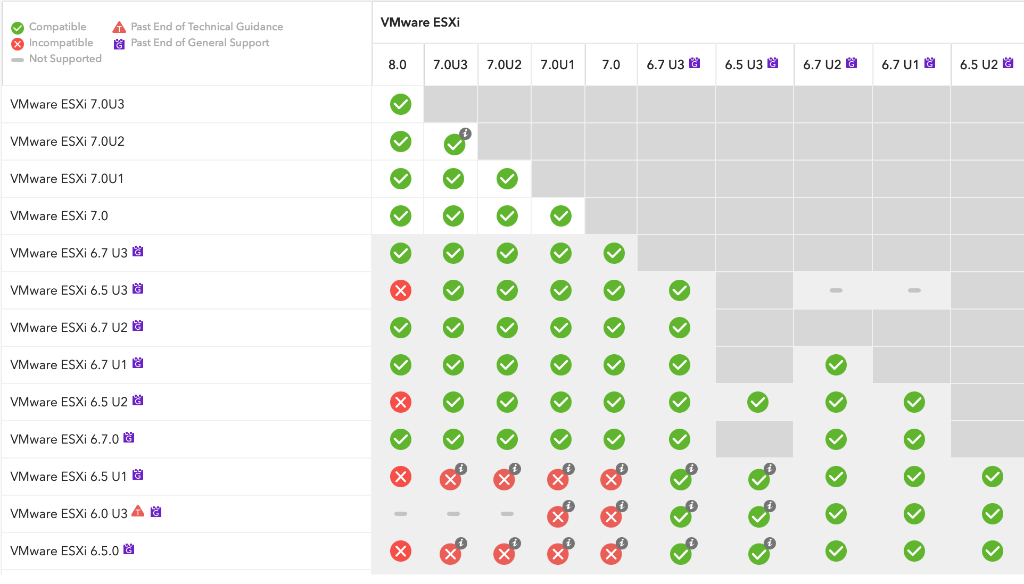Click the support badge beside row VMware ESXi 6.7 U2

point(138,326)
